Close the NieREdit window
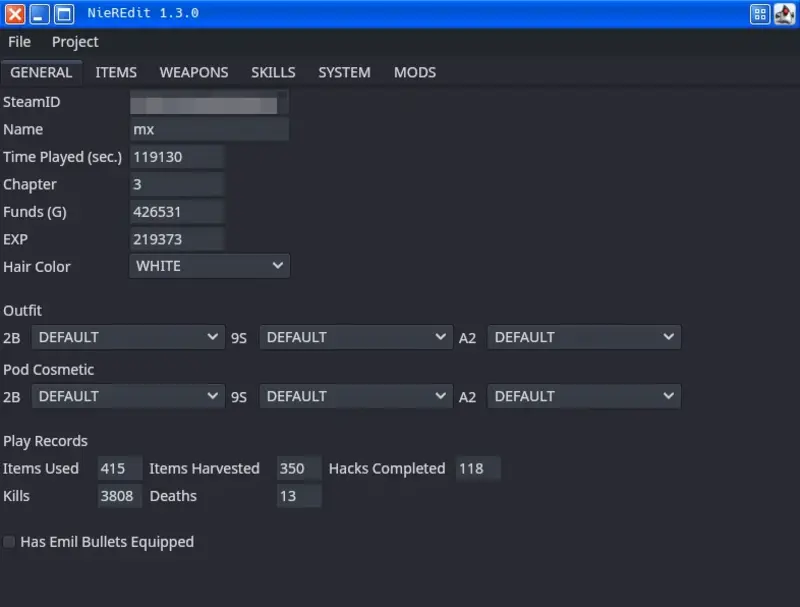The image size is (800, 607). (15, 14)
